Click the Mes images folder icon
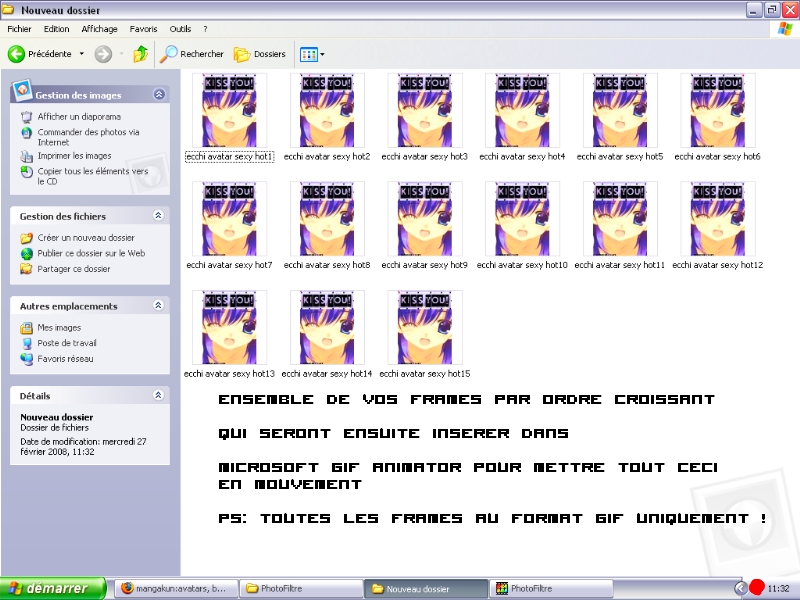Image resolution: width=800 pixels, height=600 pixels. (27, 328)
